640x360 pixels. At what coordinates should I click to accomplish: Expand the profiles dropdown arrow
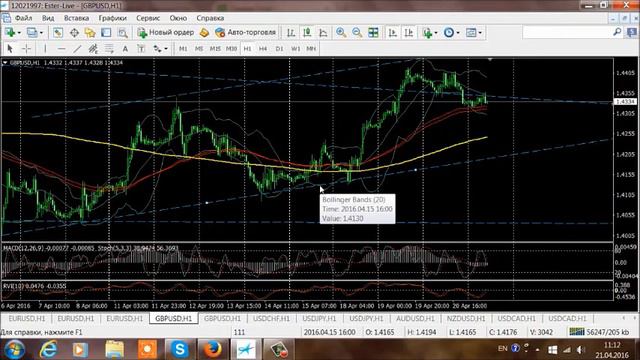pyautogui.click(x=41, y=33)
